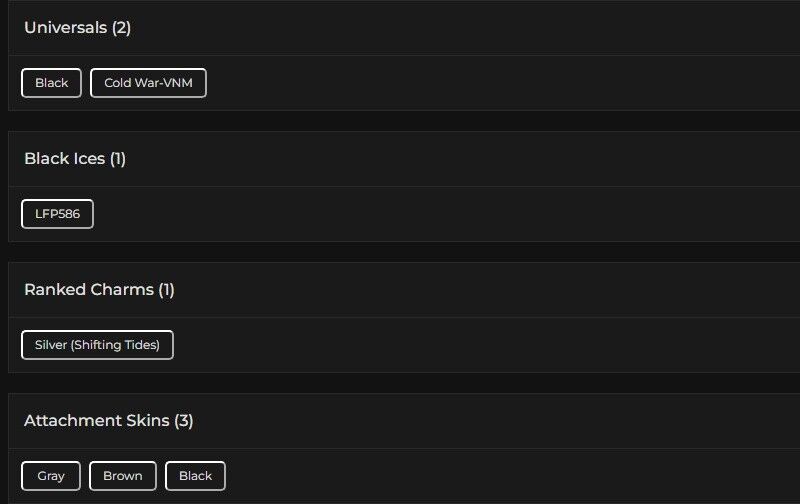Select the Black tag under Universals
800x504 pixels.
(51, 83)
